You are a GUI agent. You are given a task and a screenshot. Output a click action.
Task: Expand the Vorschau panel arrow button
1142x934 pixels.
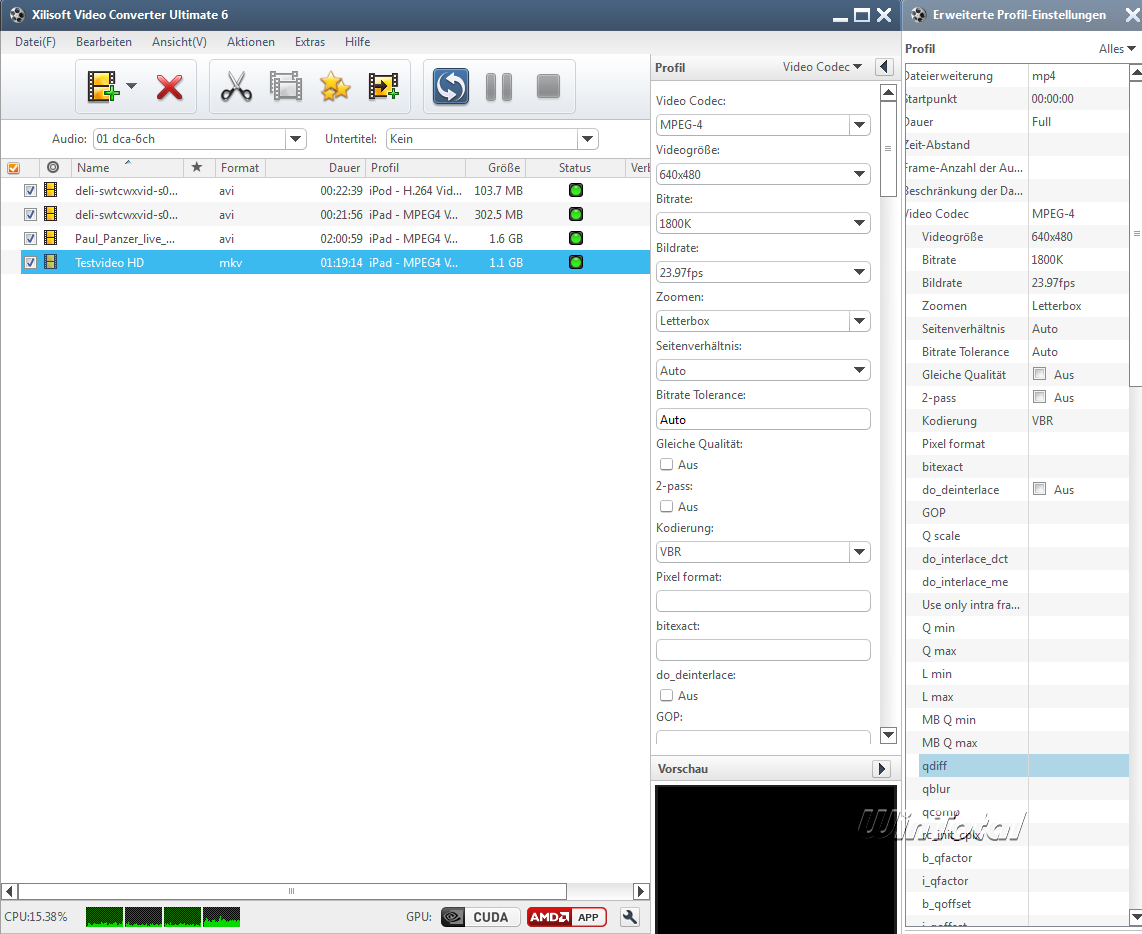click(881, 769)
